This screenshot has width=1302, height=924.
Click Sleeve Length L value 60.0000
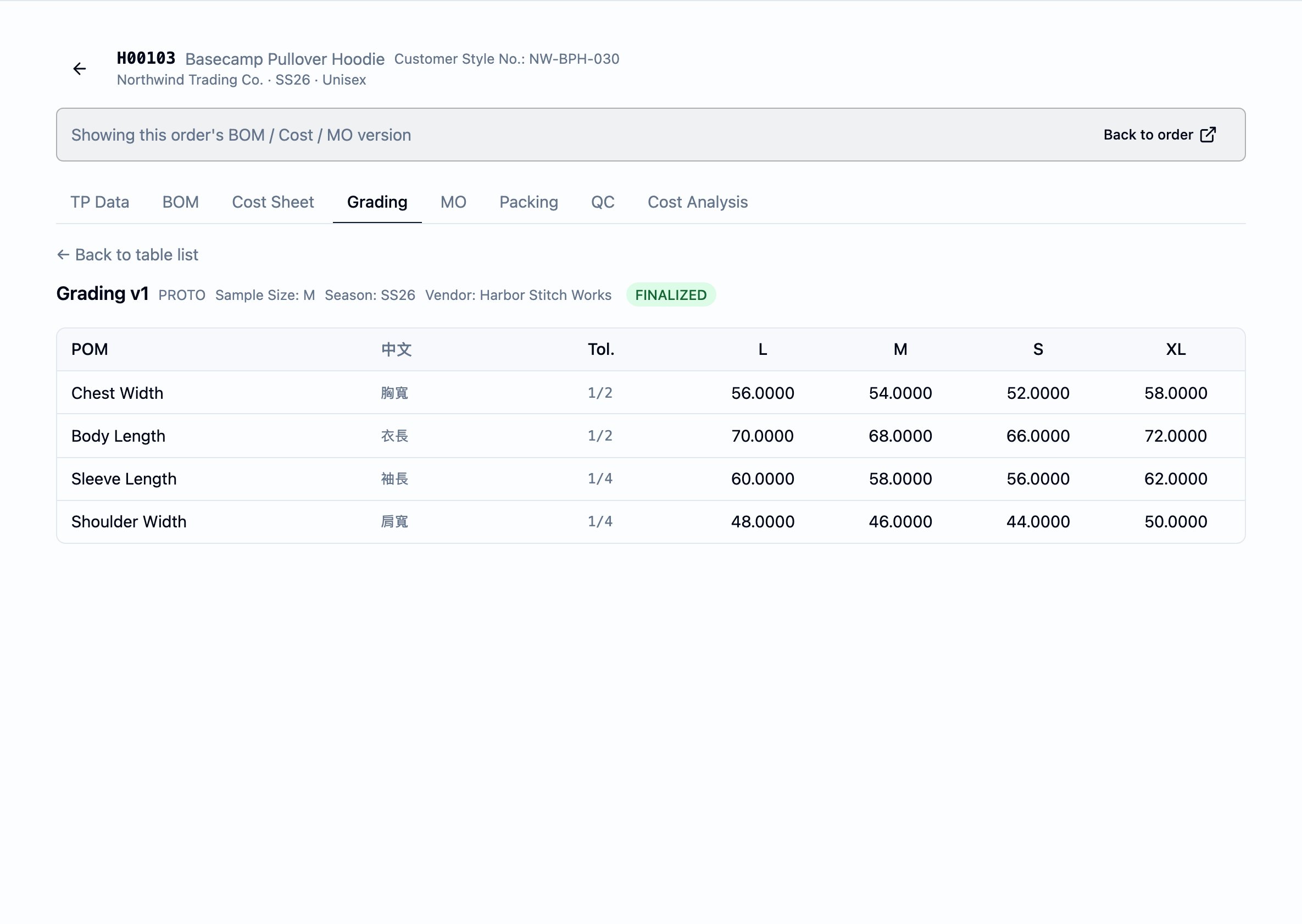[763, 478]
